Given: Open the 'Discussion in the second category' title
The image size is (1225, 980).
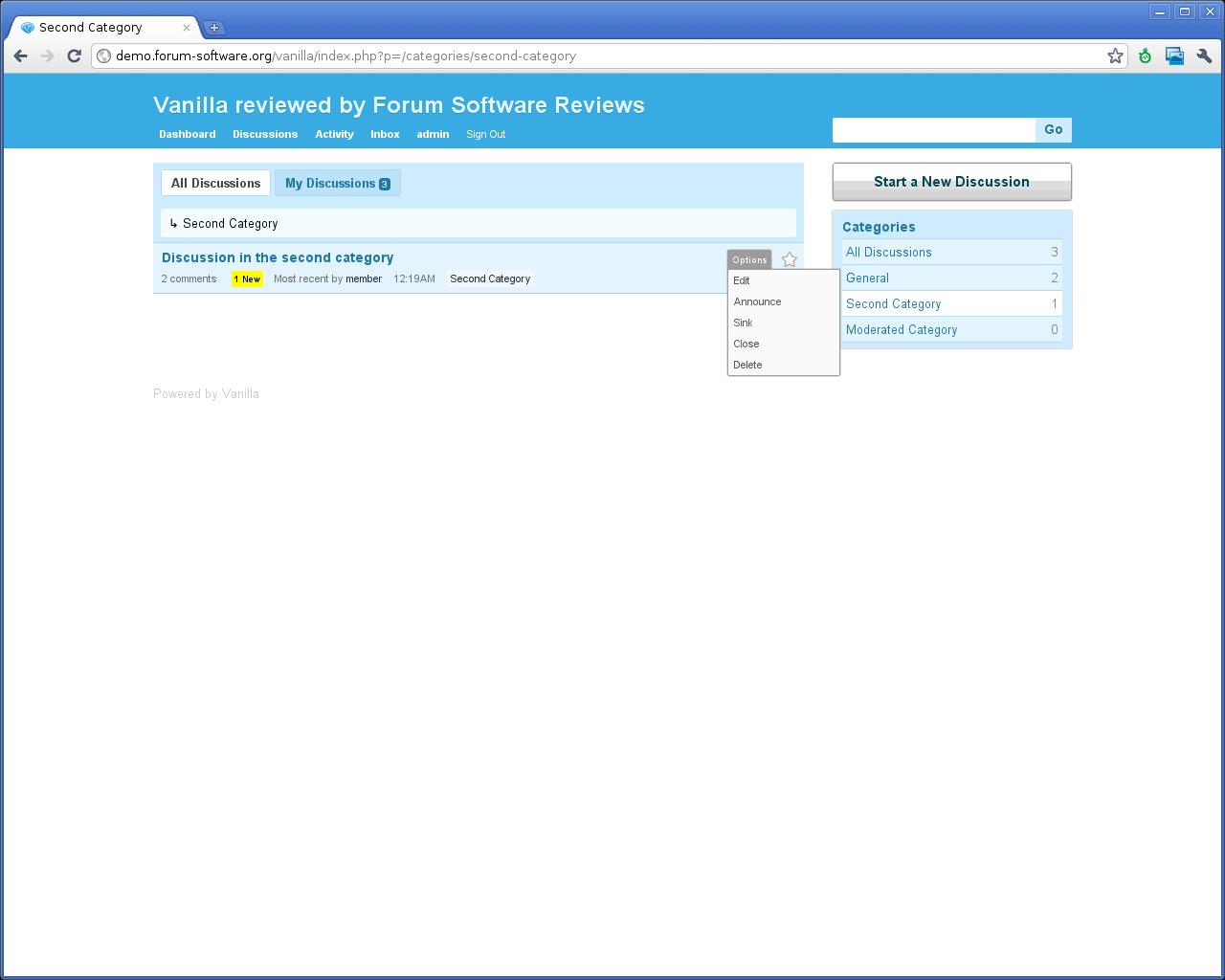Looking at the screenshot, I should (x=278, y=257).
